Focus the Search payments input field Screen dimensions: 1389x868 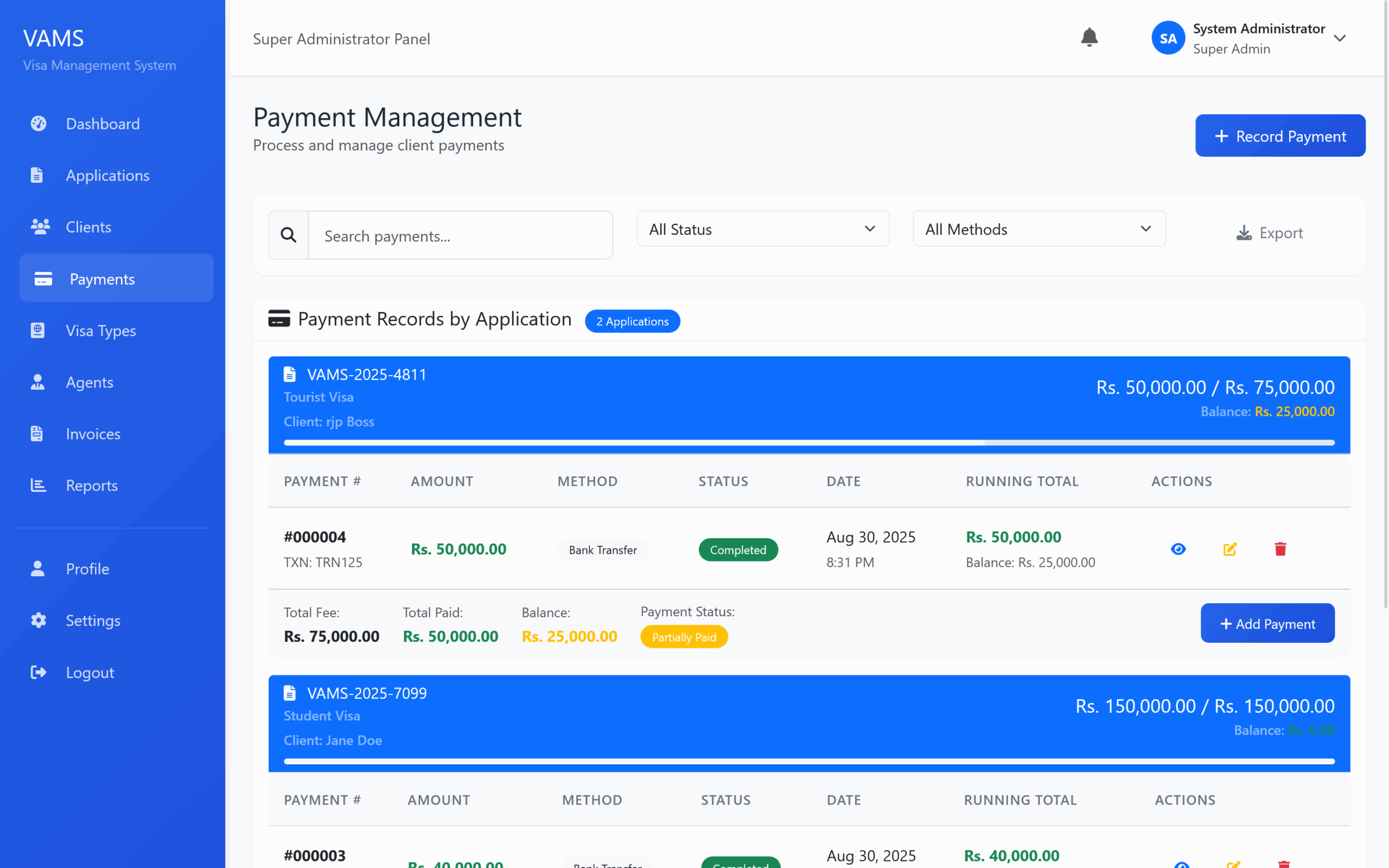click(460, 235)
